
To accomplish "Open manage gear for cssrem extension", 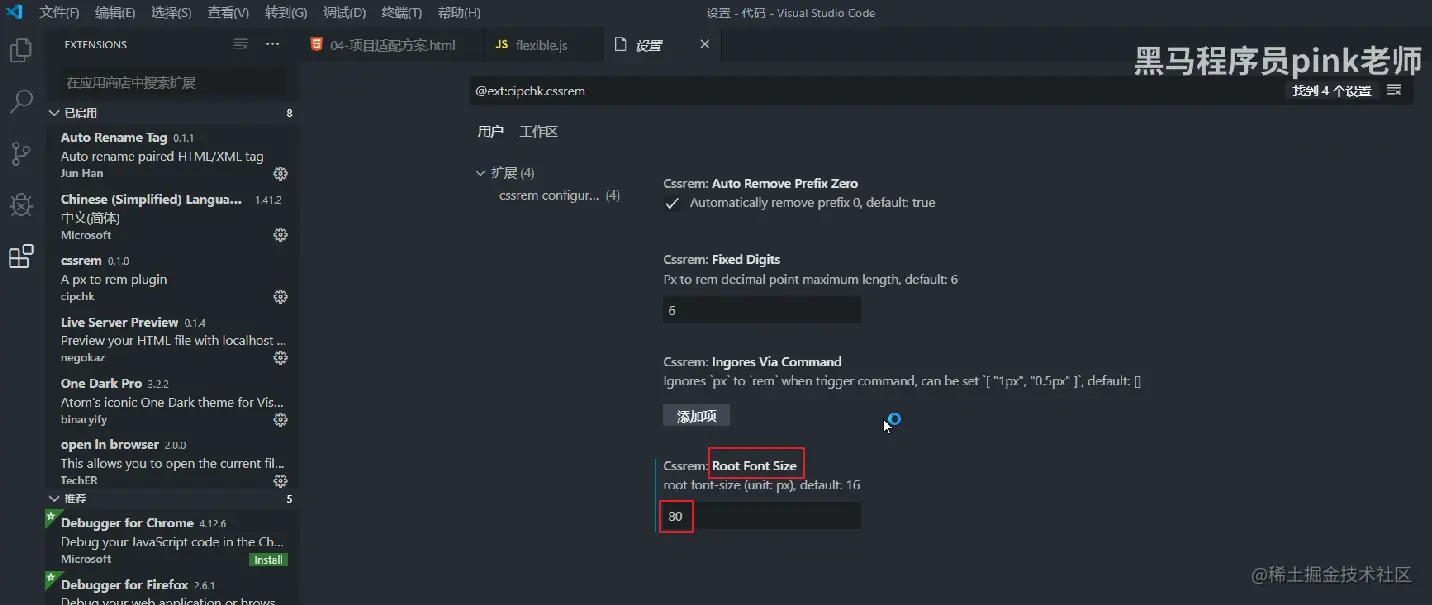I will click(281, 297).
